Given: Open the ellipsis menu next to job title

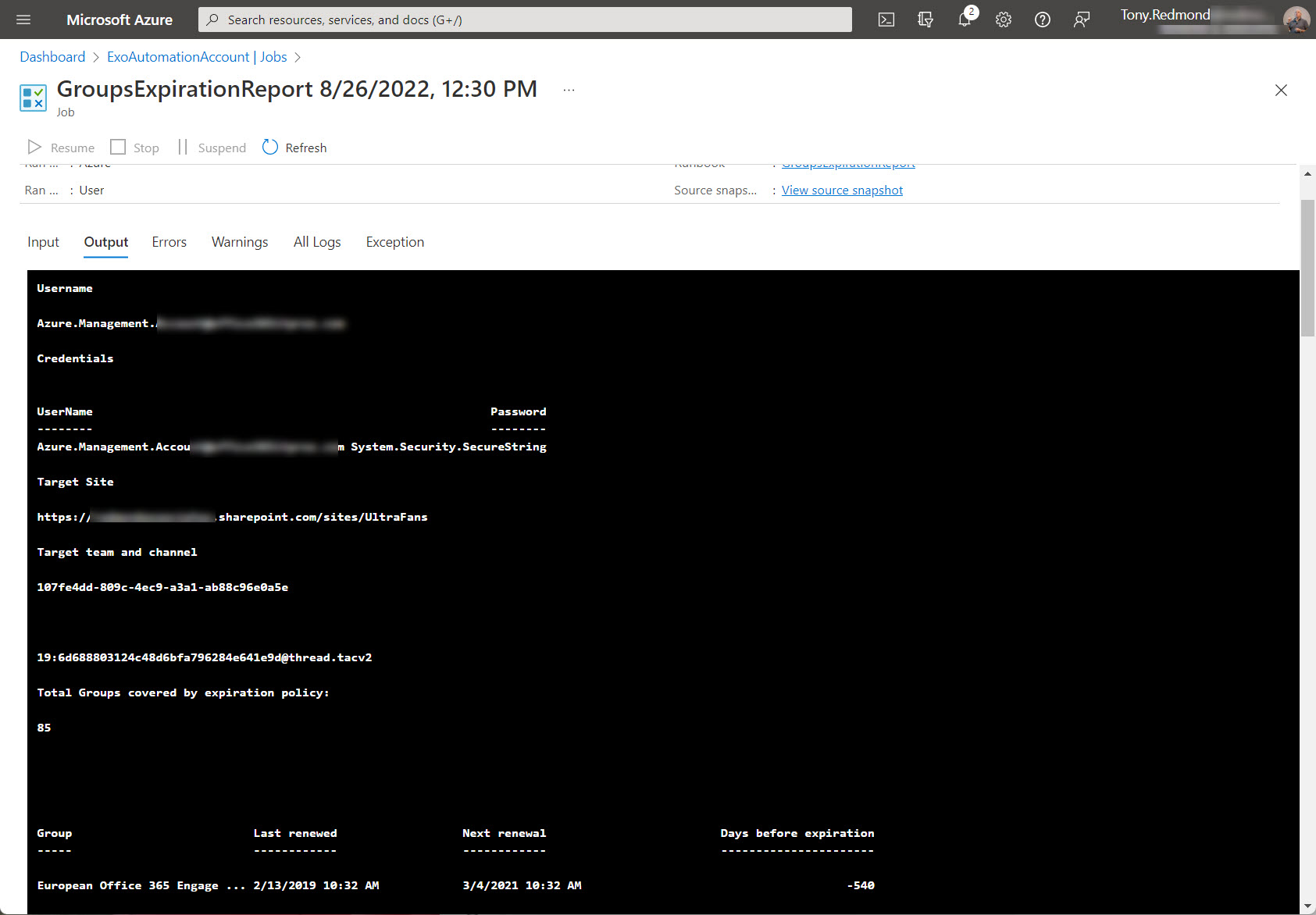Looking at the screenshot, I should [x=569, y=90].
